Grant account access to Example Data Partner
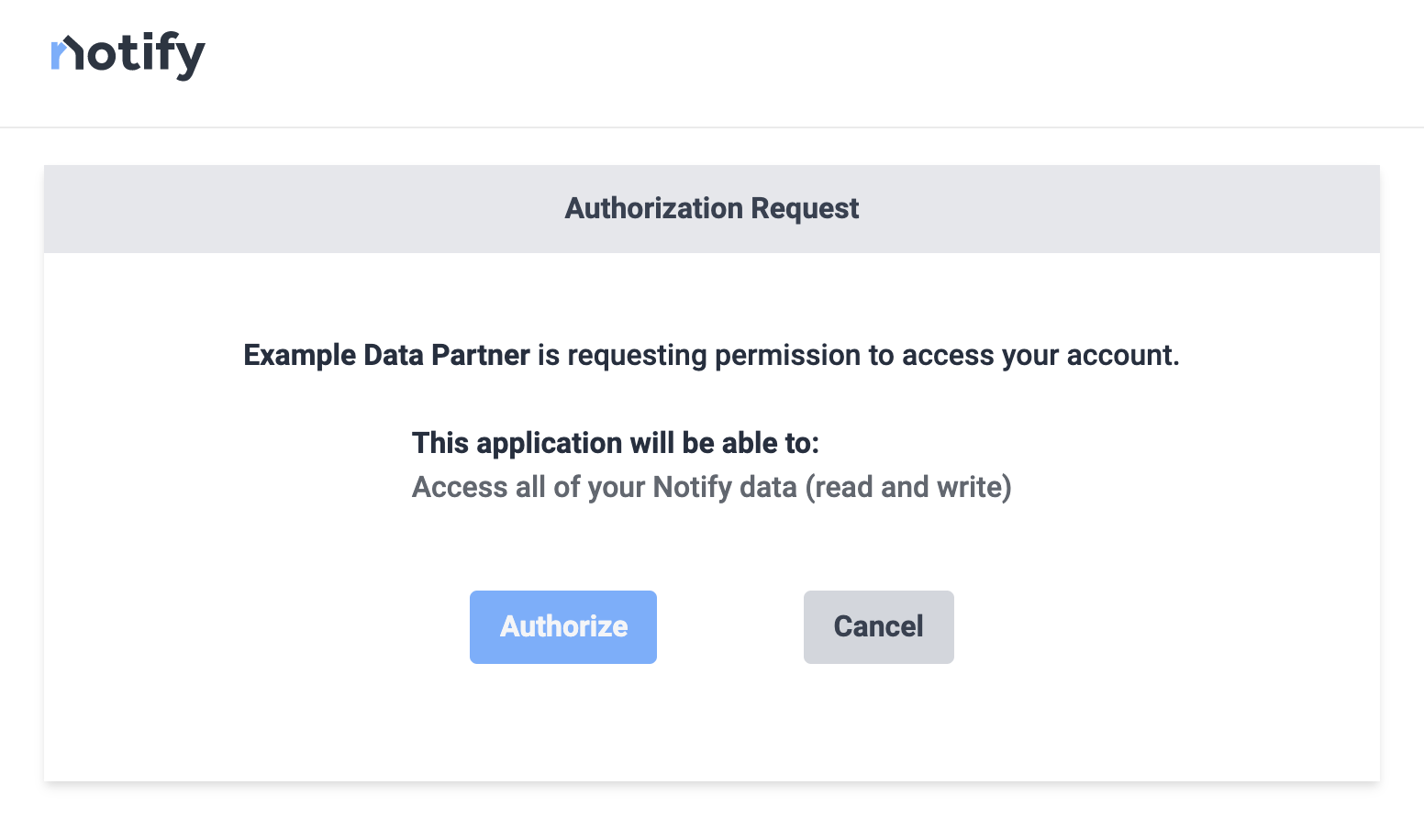The height and width of the screenshot is (840, 1424). 562,626
